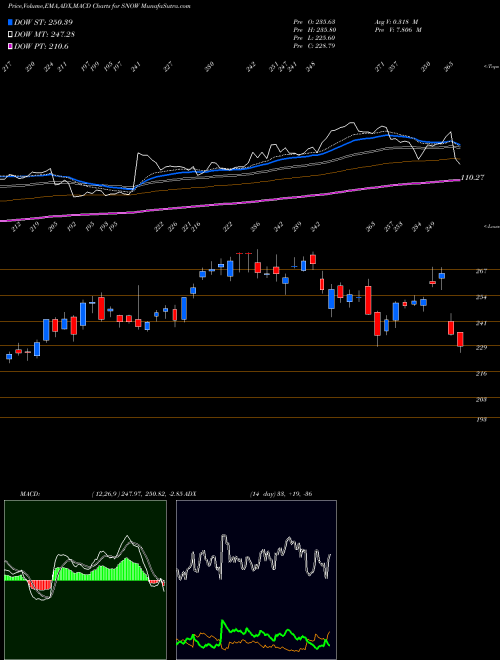The image size is (500, 660).
Task: Click the 'MACD:' panel label
Action: 29,494
